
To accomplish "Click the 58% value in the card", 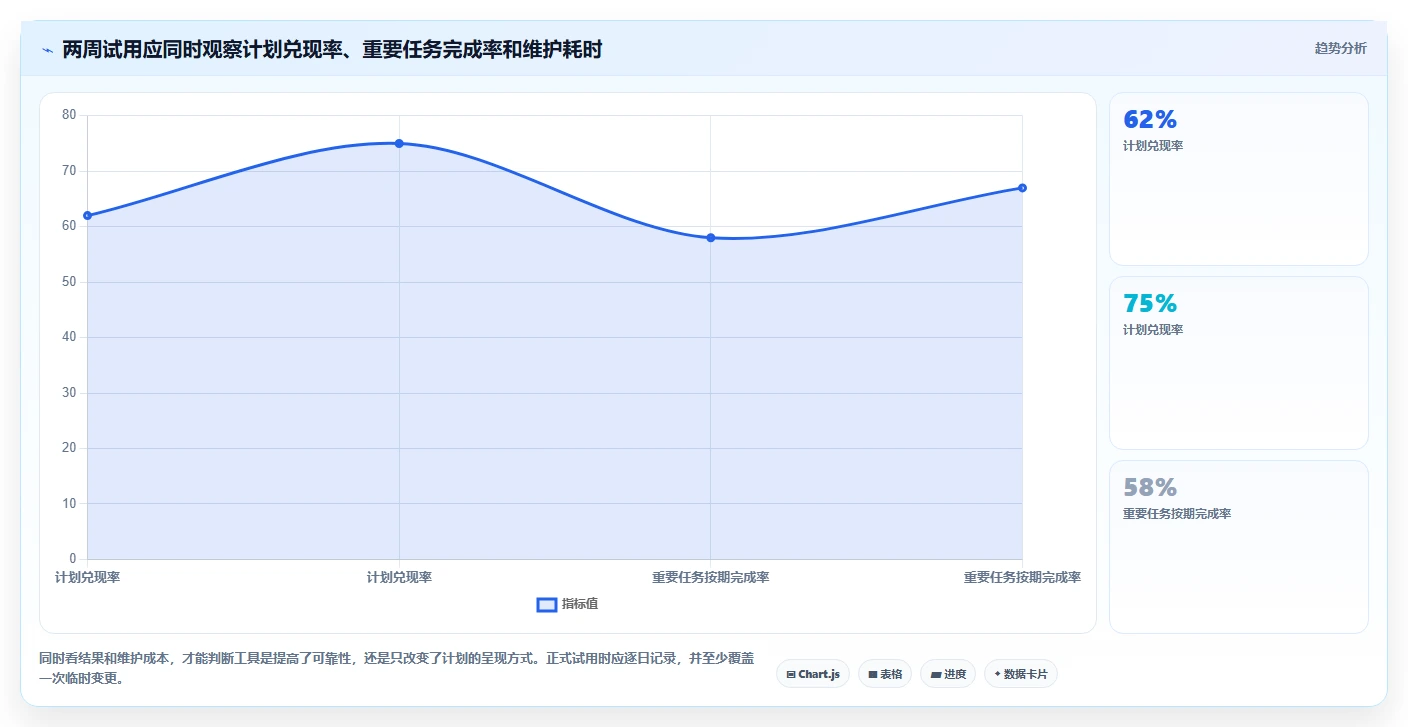I will [x=1150, y=488].
